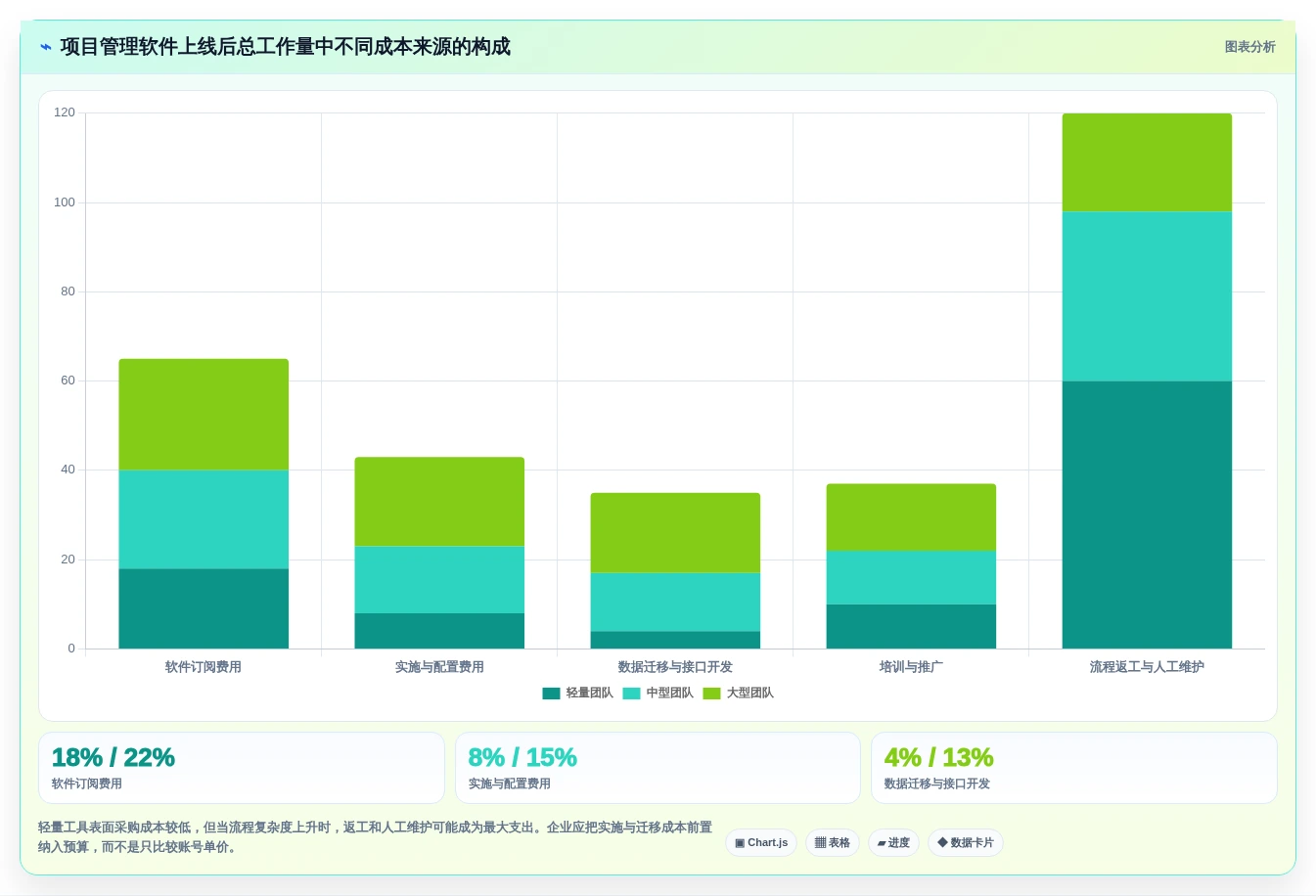Click the 图表分析 label in the header

point(1249,47)
